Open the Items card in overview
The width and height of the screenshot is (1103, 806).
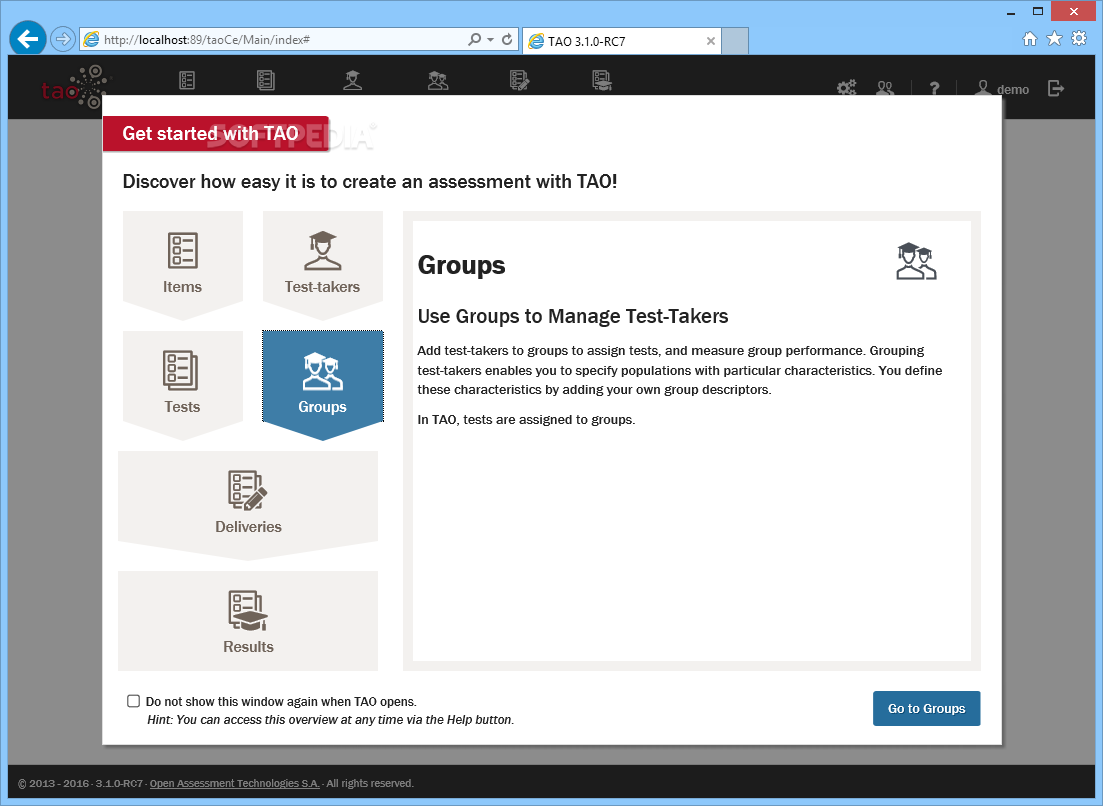[x=183, y=263]
